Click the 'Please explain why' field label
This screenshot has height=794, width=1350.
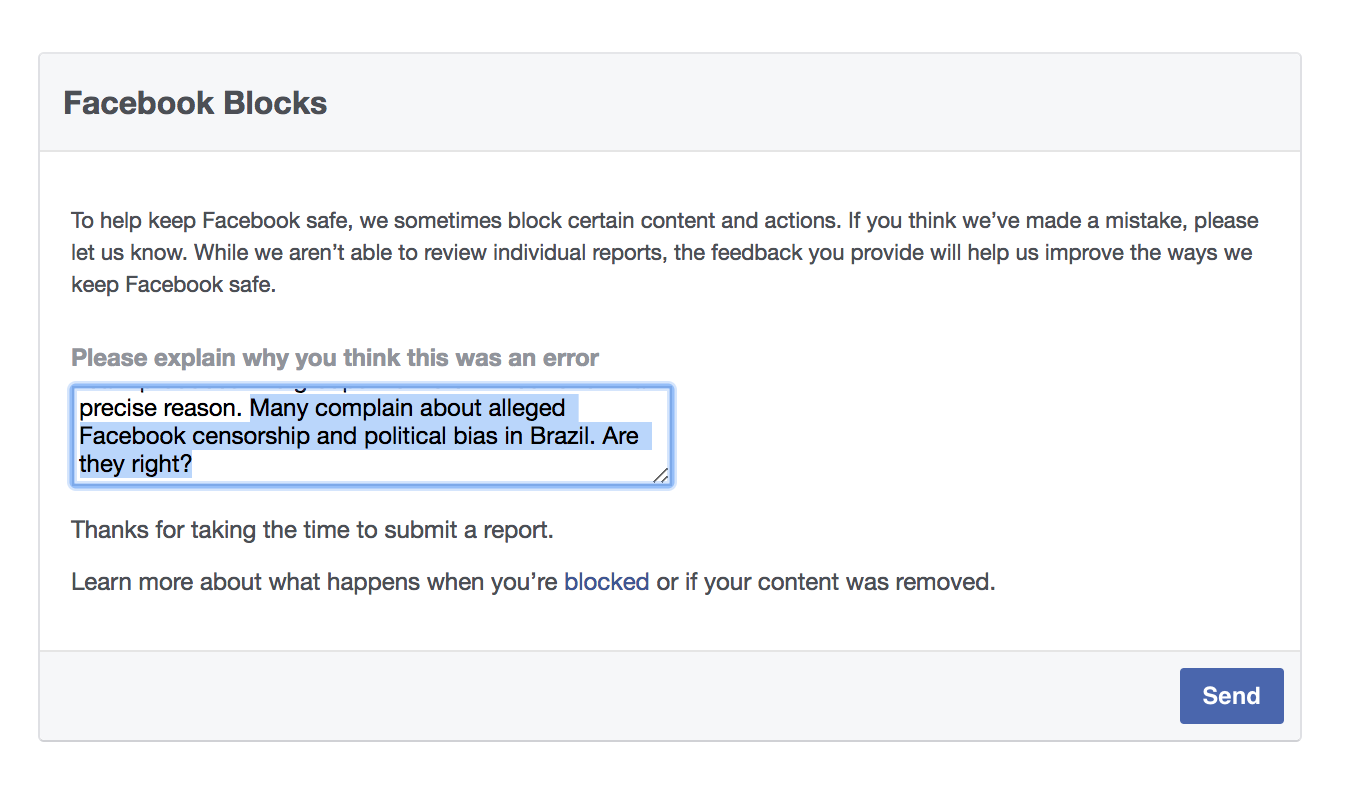[335, 358]
